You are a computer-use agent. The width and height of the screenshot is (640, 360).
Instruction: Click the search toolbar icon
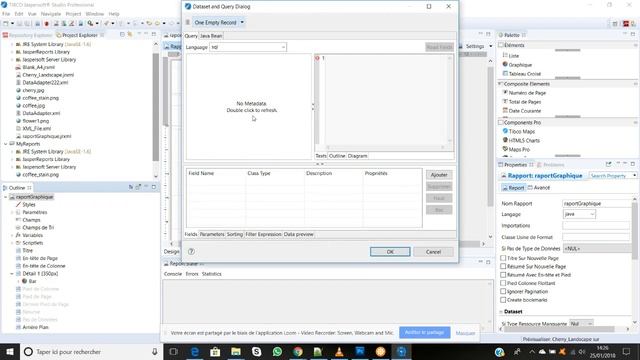[x=90, y=23]
